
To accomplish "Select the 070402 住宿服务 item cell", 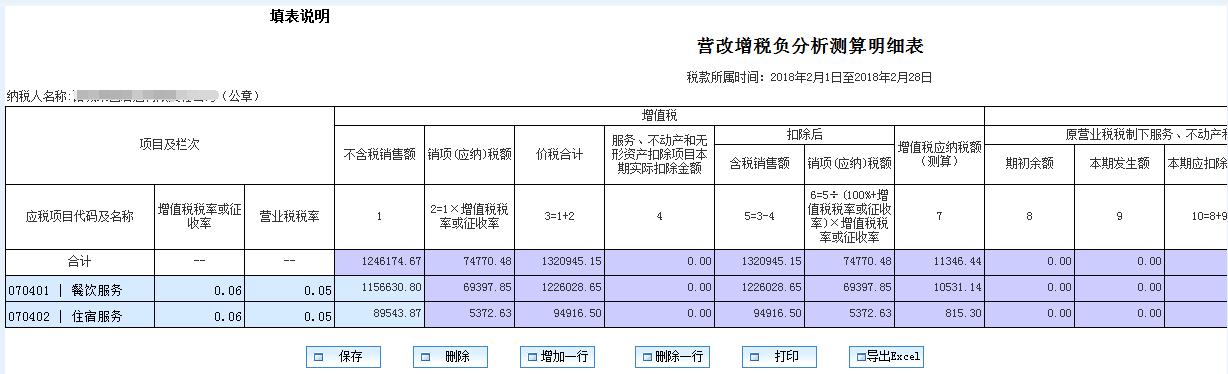I will coord(80,316).
